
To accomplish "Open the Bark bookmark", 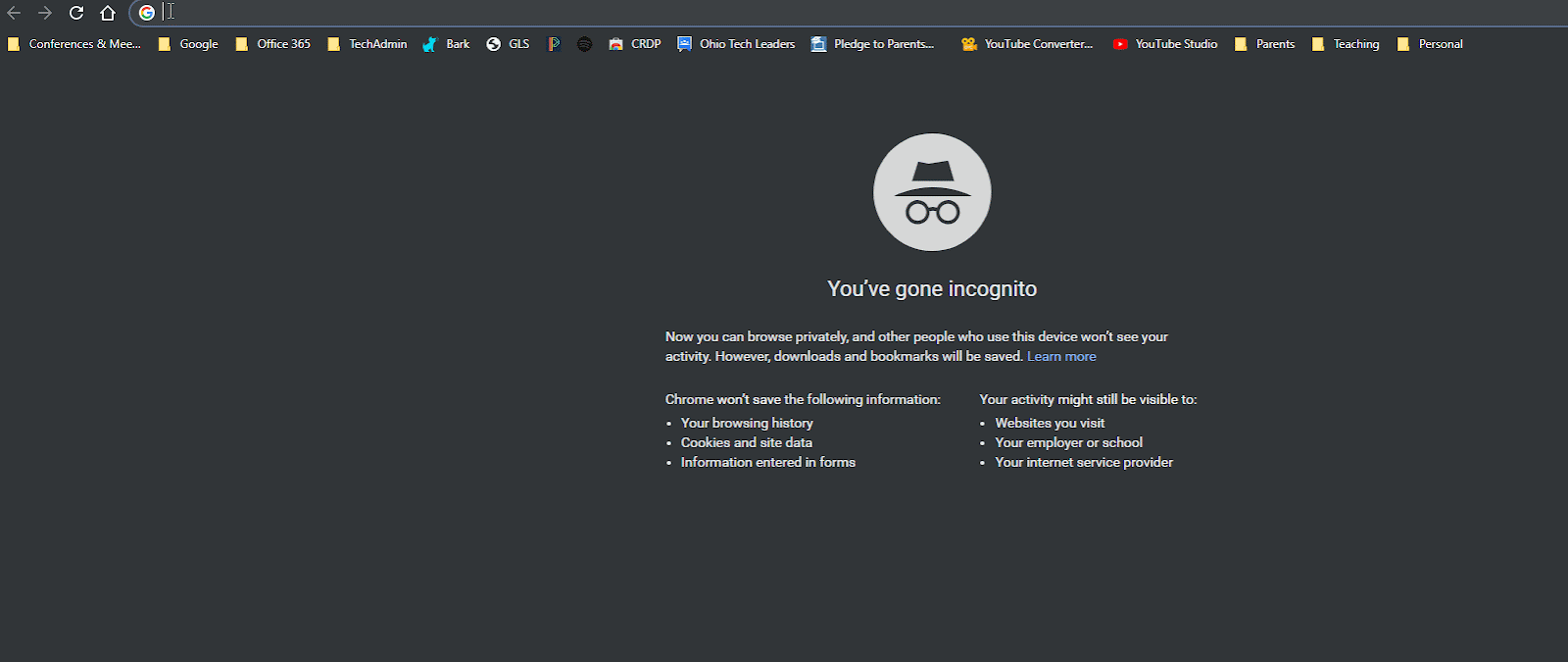I will pos(446,44).
